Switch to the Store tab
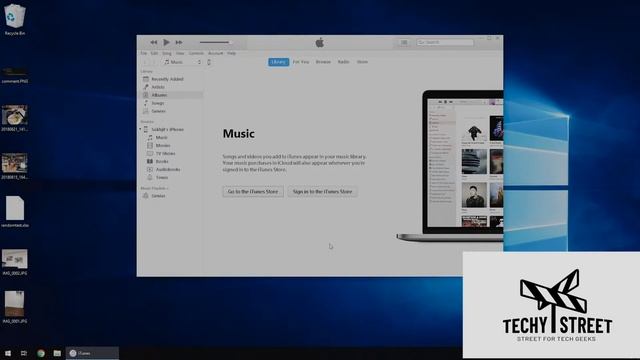 (362, 62)
